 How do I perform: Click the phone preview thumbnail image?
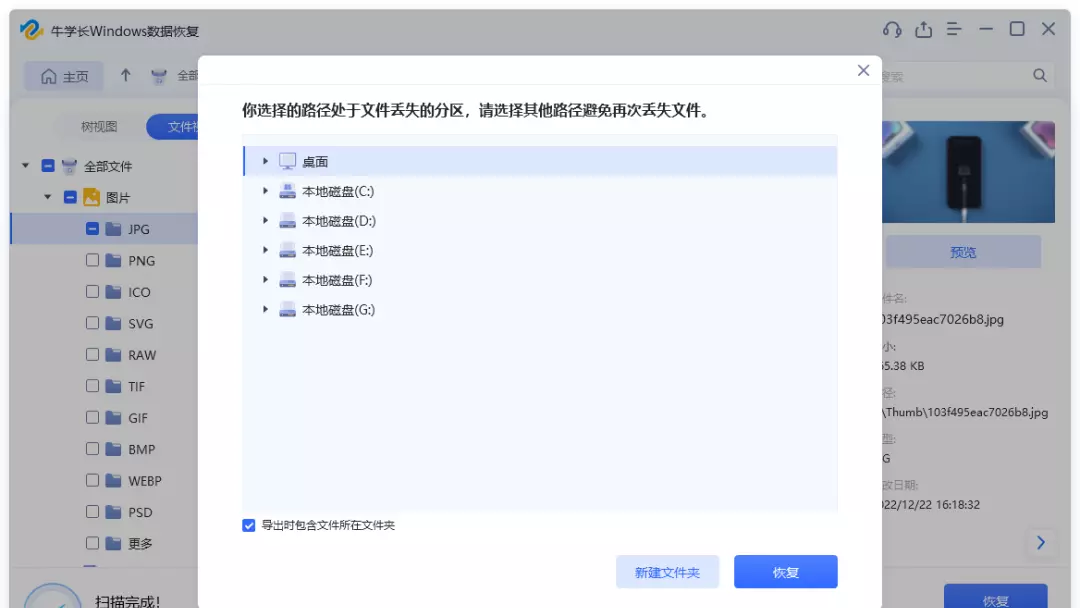[x=967, y=172]
